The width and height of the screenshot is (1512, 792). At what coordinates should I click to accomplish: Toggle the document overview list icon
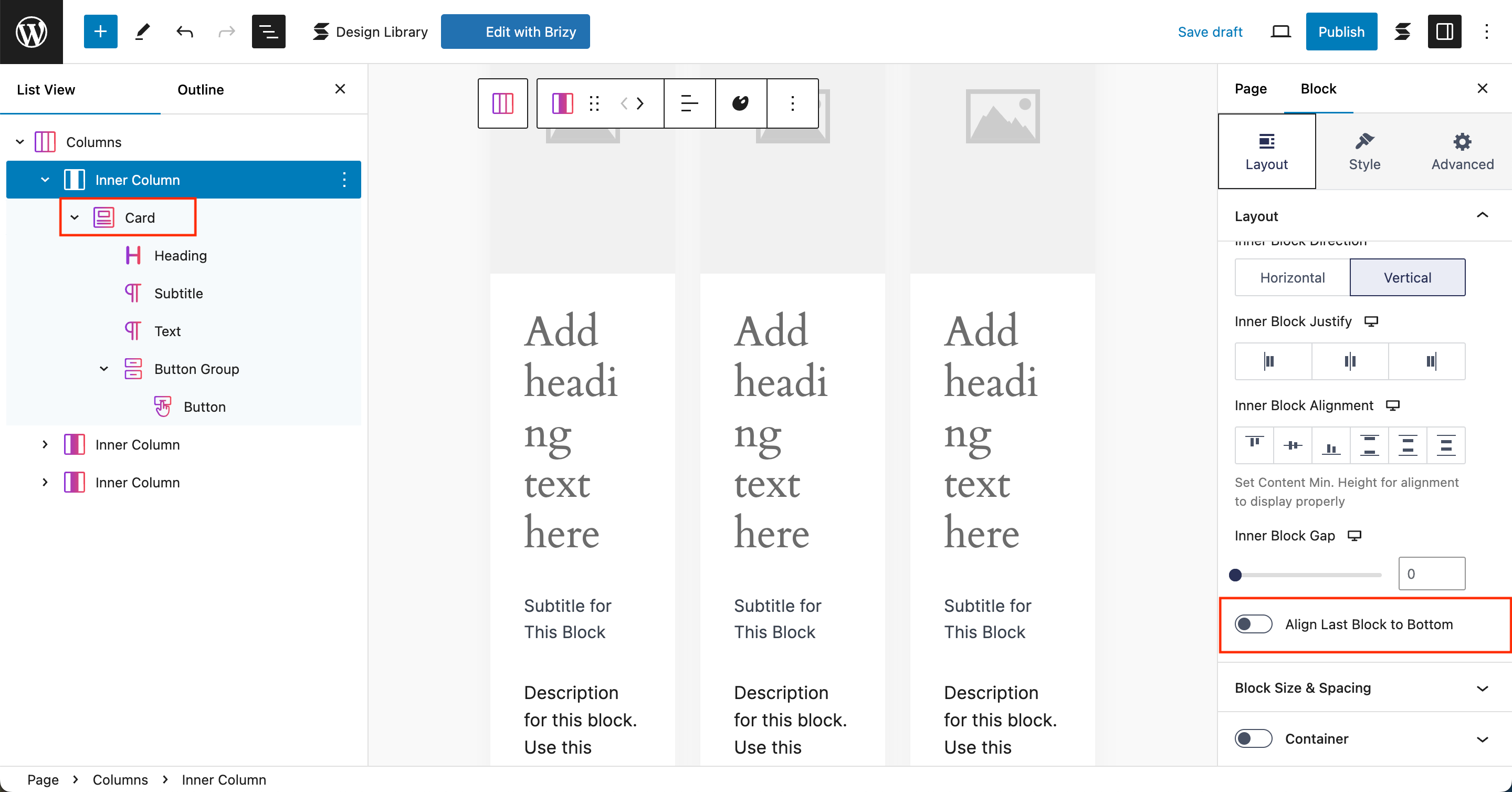tap(268, 32)
